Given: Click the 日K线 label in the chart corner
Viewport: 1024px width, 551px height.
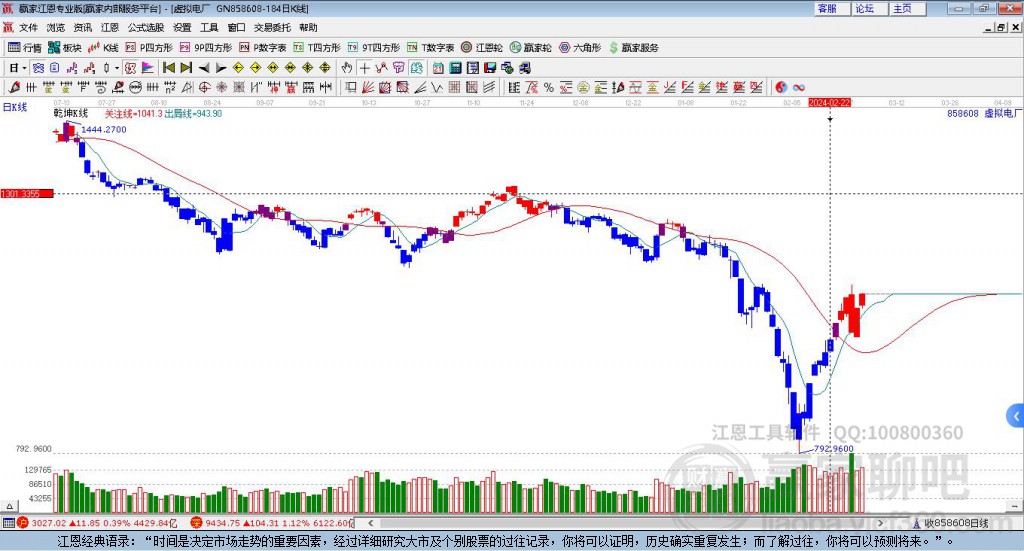Looking at the screenshot, I should pos(15,107).
